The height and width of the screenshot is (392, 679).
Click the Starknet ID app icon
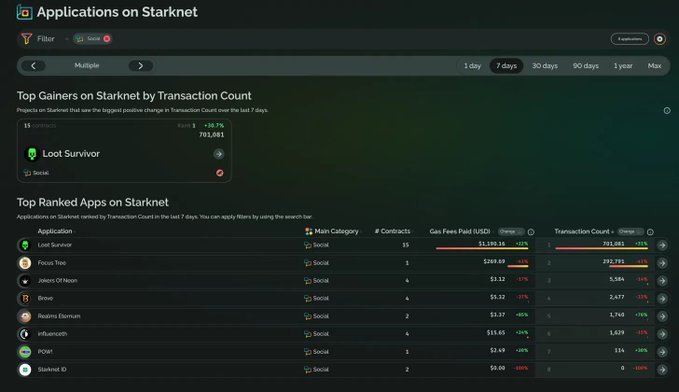click(x=25, y=369)
